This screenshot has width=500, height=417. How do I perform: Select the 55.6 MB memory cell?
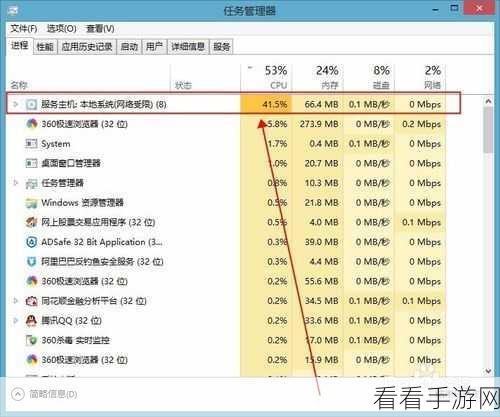pos(317,281)
